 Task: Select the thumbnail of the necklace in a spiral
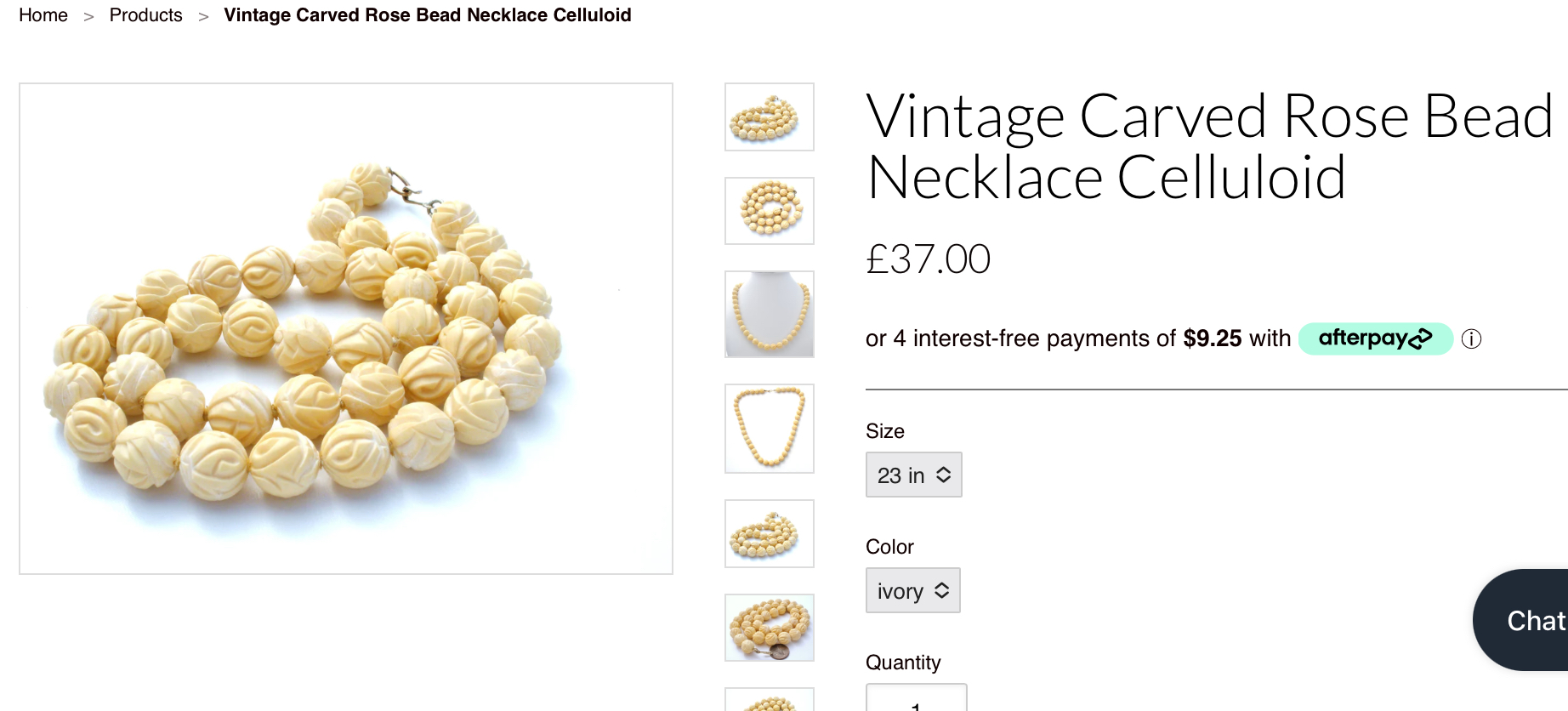pyautogui.click(x=769, y=211)
